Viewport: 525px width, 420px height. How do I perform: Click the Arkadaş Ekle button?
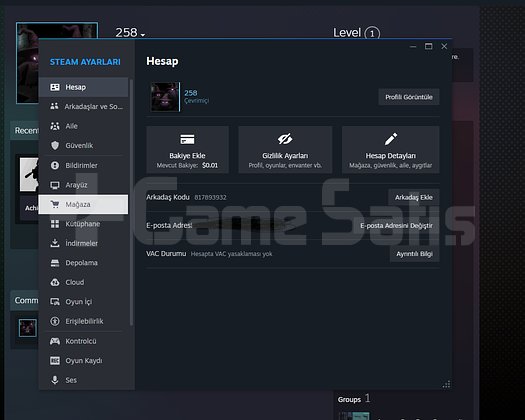click(x=414, y=197)
